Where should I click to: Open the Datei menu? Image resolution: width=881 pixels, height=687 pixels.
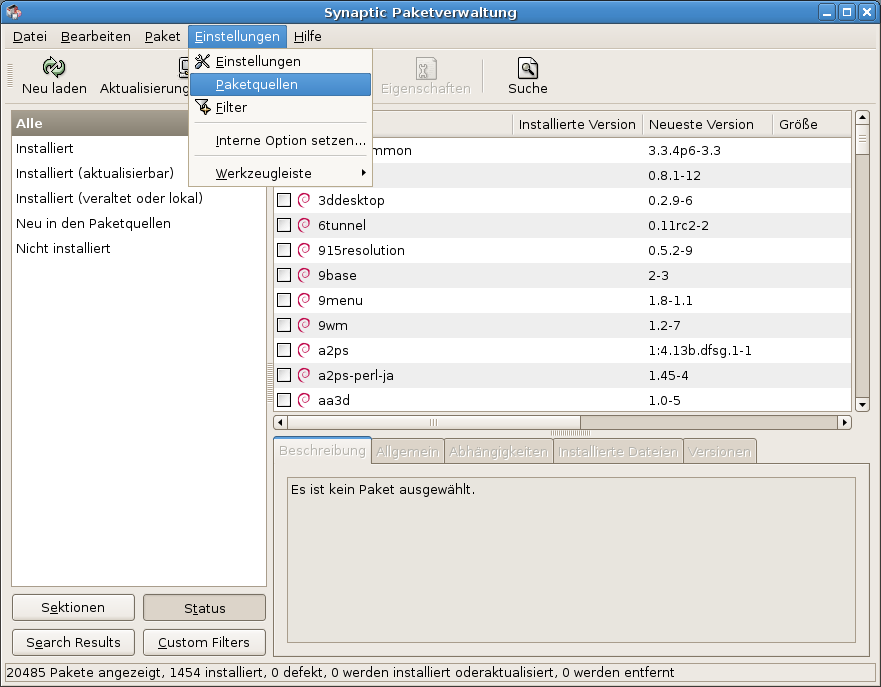tap(30, 37)
